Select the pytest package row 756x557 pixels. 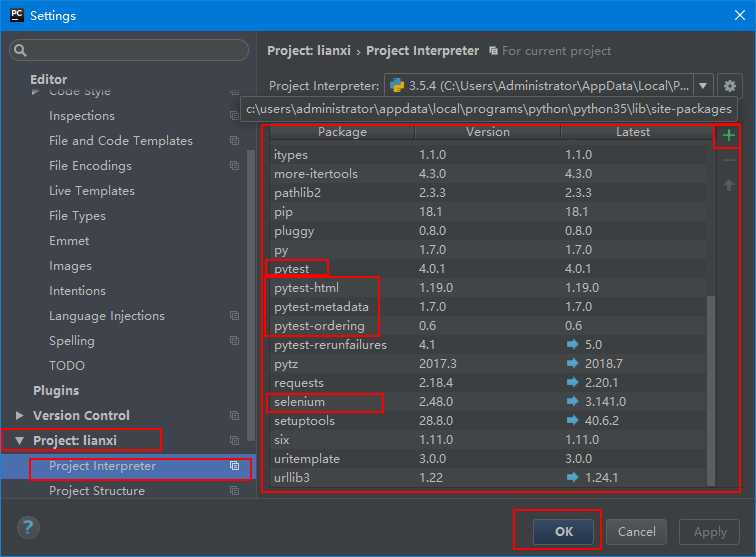(488, 269)
